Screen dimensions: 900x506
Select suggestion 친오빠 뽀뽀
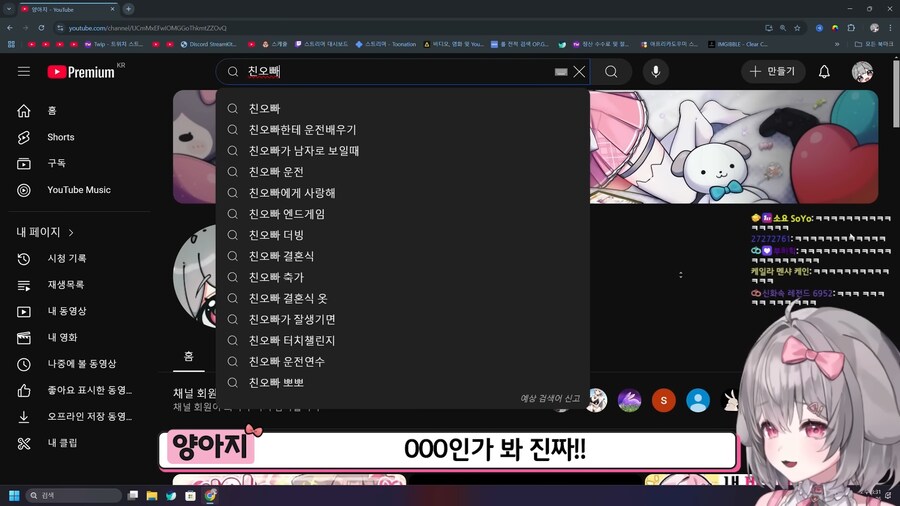[402, 383]
